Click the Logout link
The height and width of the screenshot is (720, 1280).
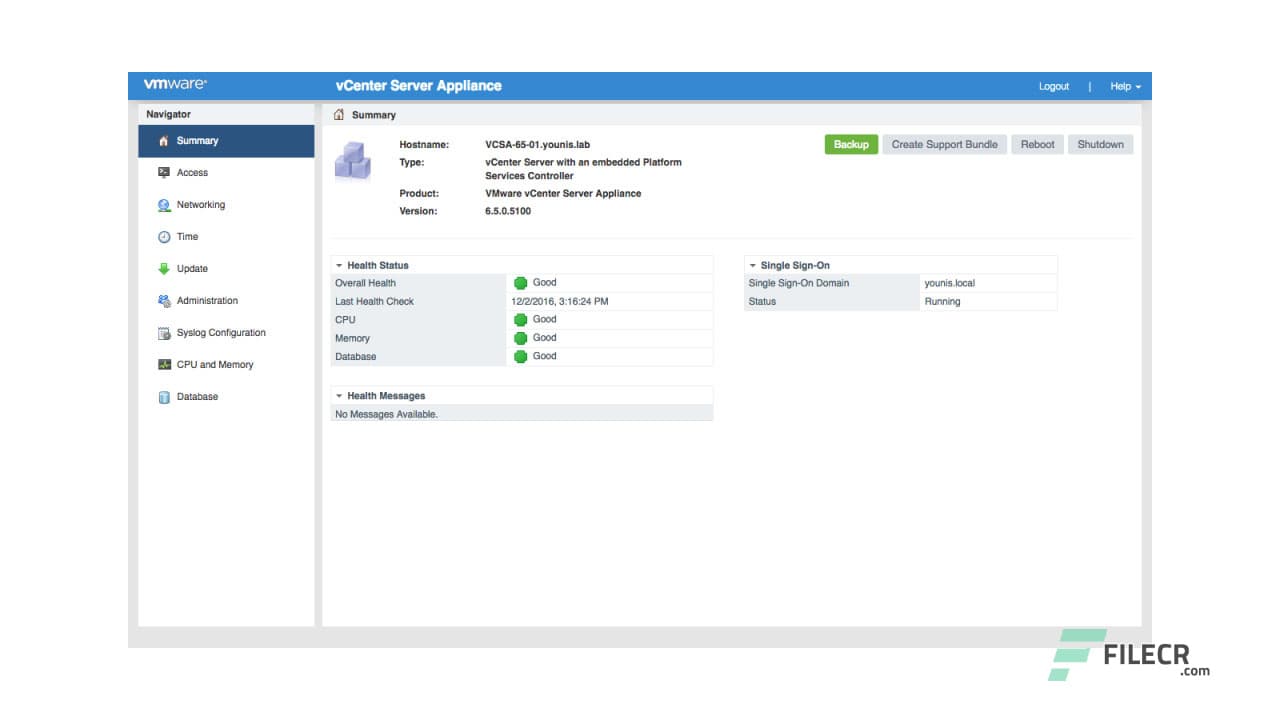tap(1054, 86)
